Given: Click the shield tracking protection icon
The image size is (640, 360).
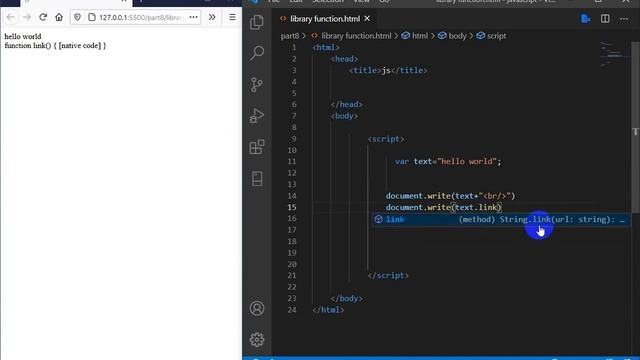Looking at the screenshot, I should coord(78,17).
